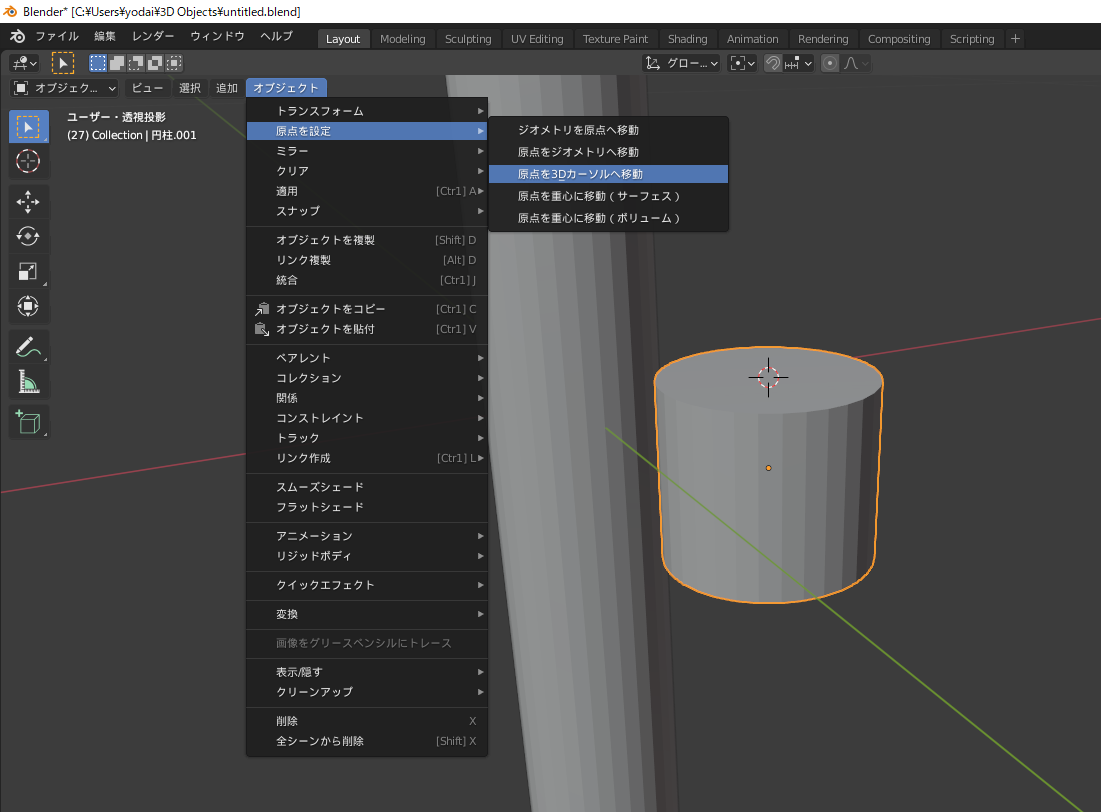The height and width of the screenshot is (812, 1101).
Task: Switch to the Modeling workspace tab
Action: click(402, 39)
